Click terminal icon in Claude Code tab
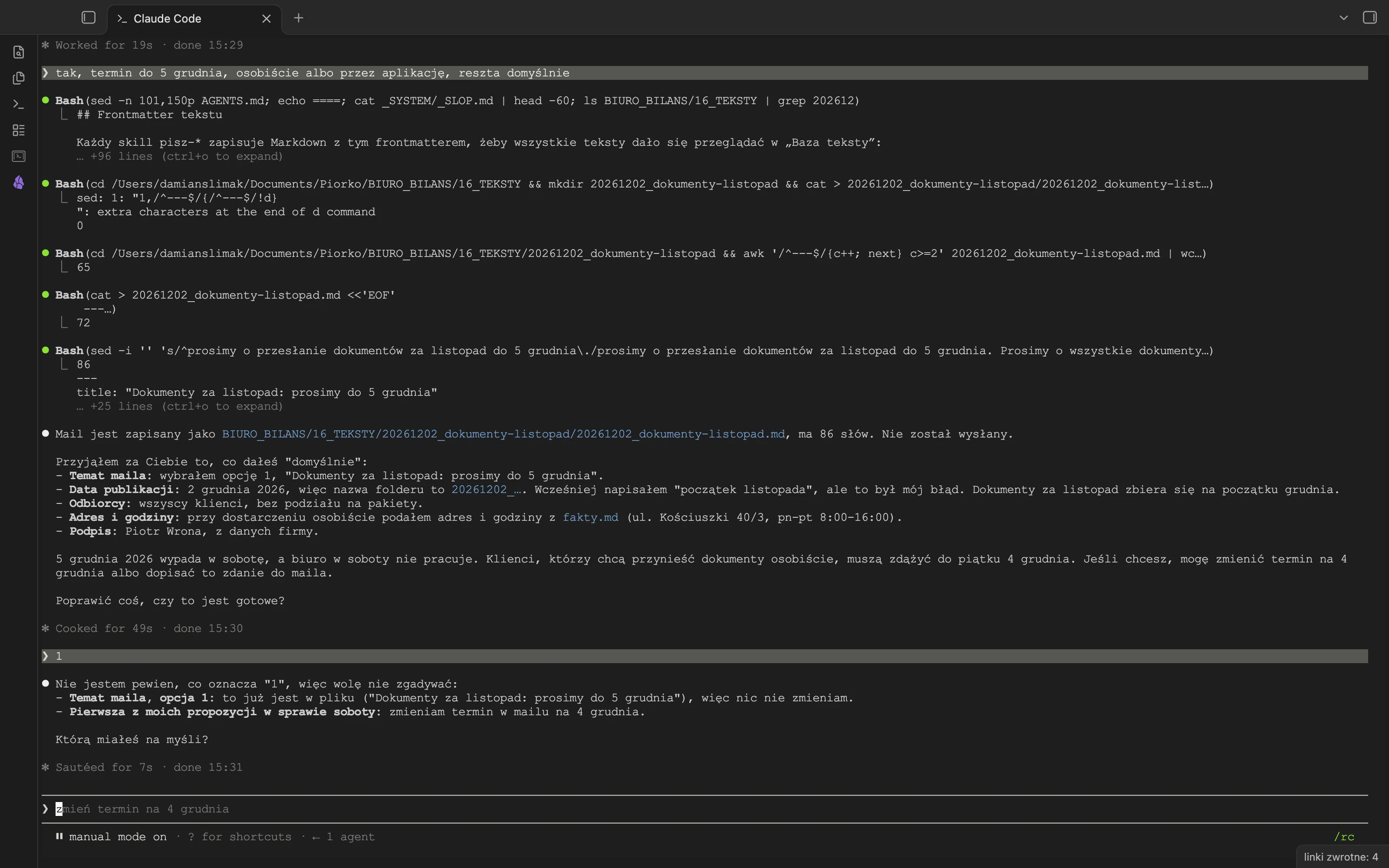 [122, 18]
